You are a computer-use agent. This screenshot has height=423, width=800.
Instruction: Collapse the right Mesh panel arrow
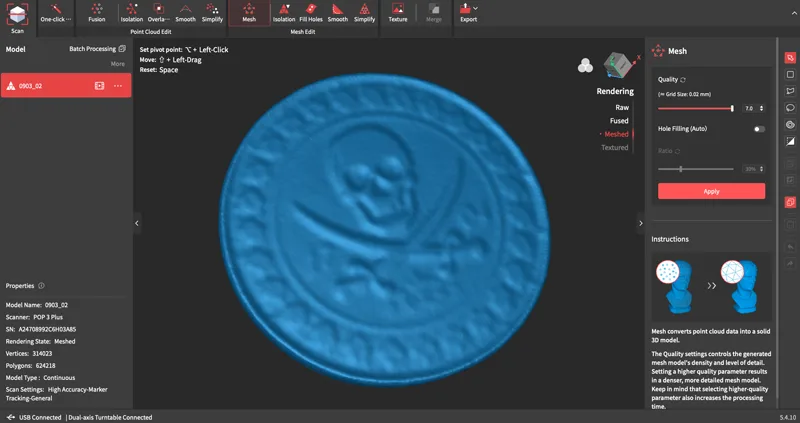click(x=641, y=223)
